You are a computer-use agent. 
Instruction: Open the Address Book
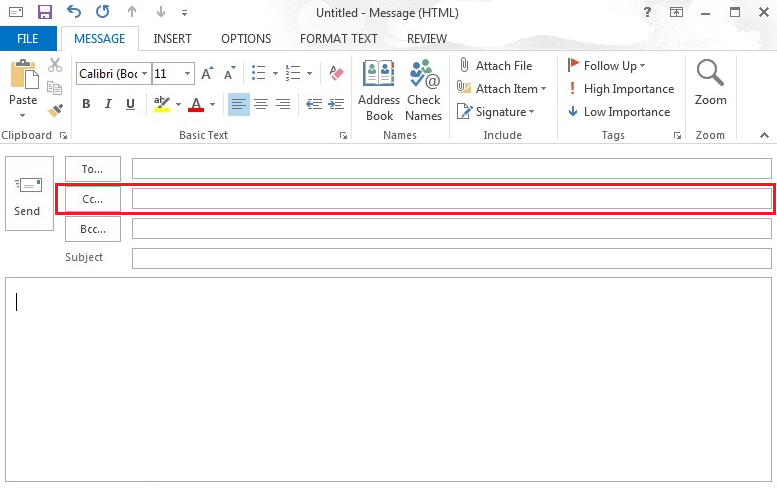tap(379, 90)
